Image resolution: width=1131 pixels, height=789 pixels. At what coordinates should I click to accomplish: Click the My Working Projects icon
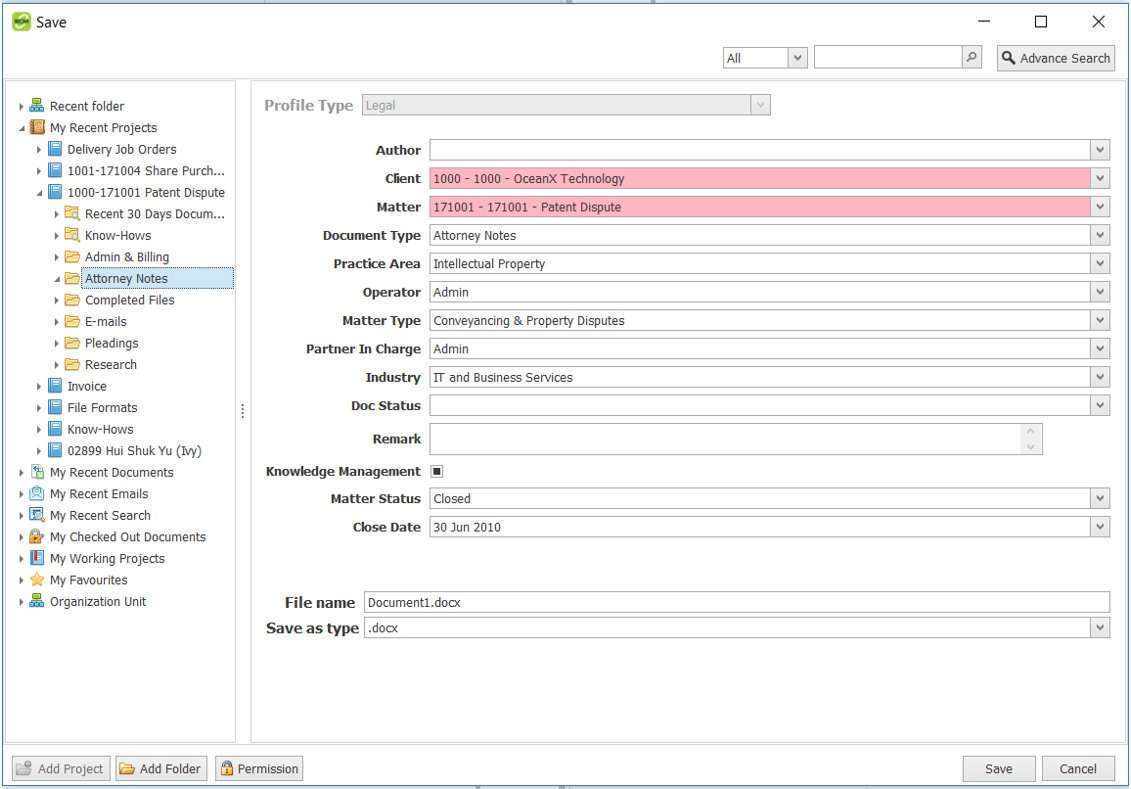(37, 557)
